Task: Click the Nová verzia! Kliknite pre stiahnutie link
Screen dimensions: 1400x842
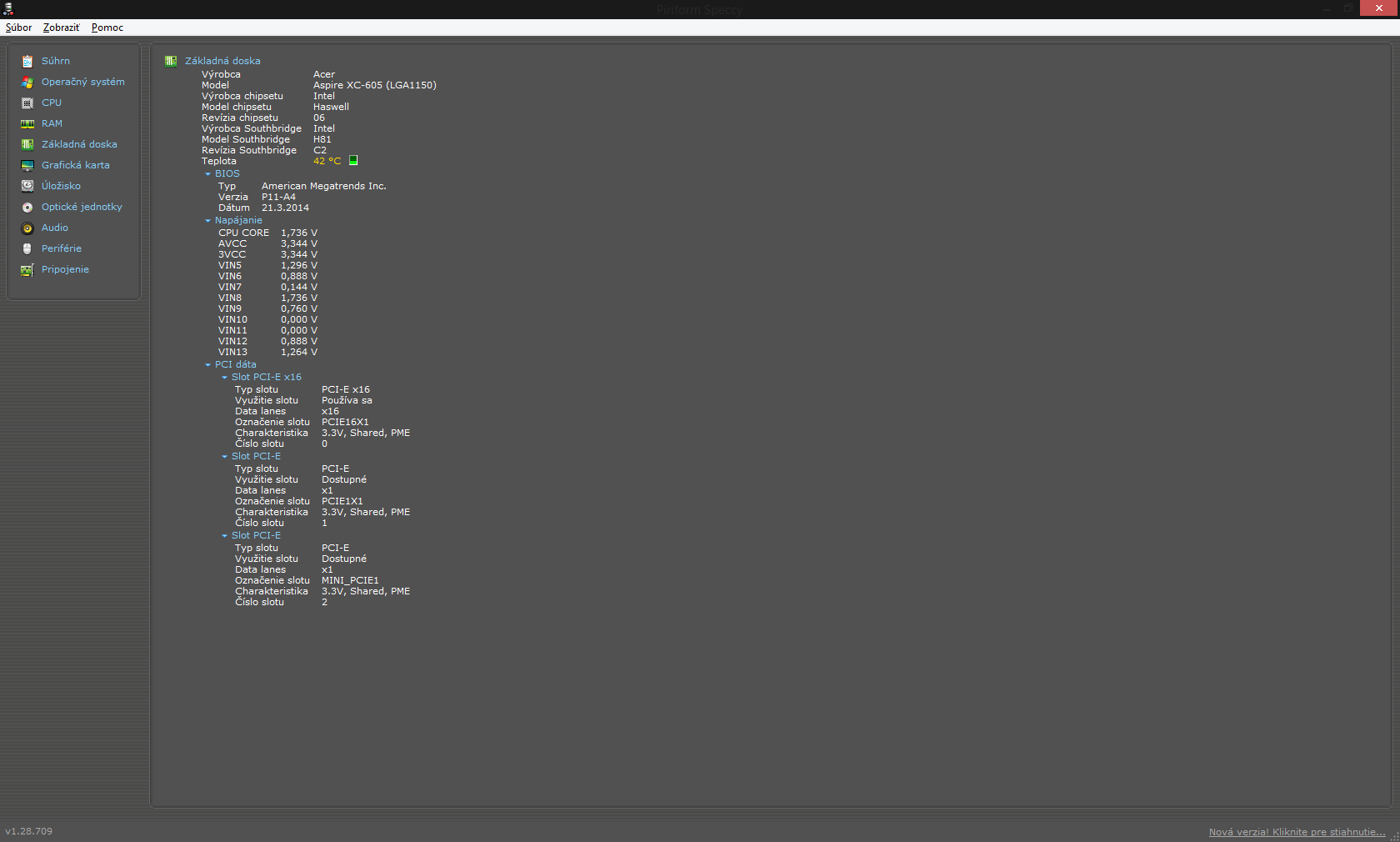Action: (1297, 832)
